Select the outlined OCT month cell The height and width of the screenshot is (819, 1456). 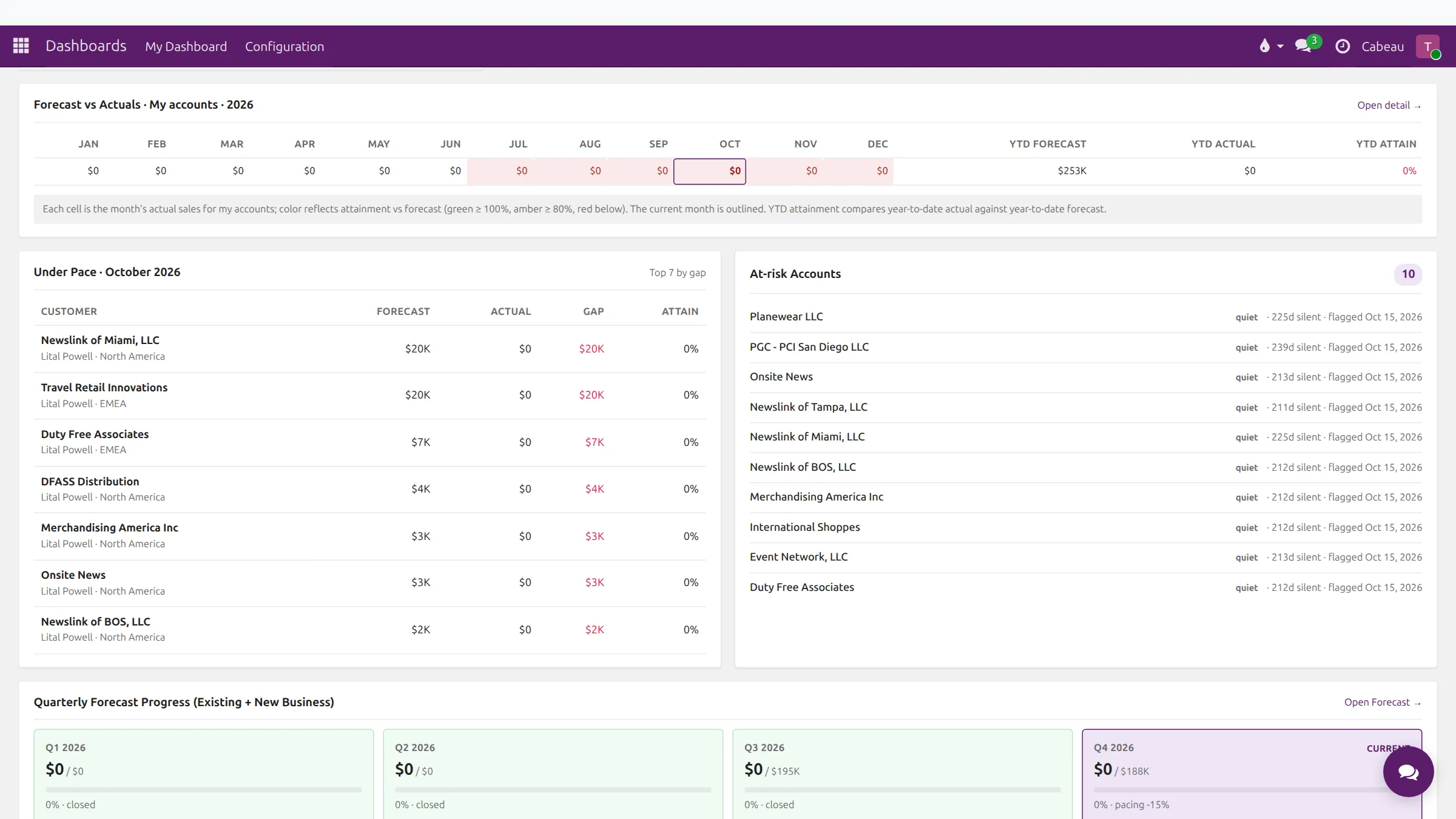click(709, 171)
